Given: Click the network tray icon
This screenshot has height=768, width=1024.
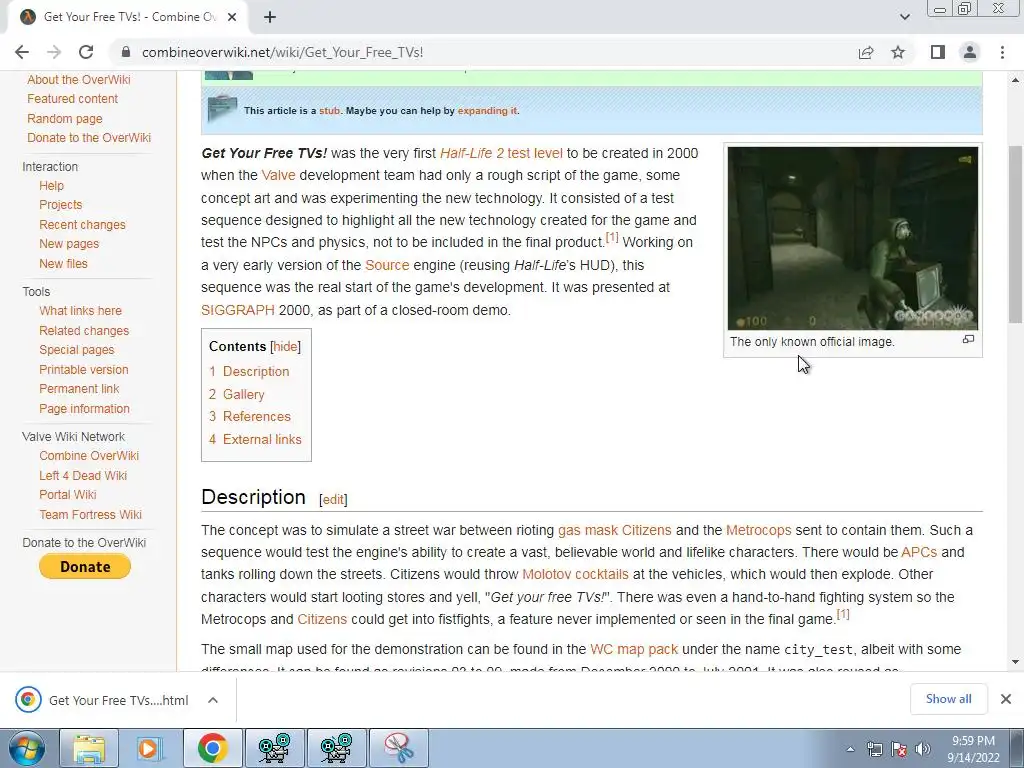Looking at the screenshot, I should (874, 749).
